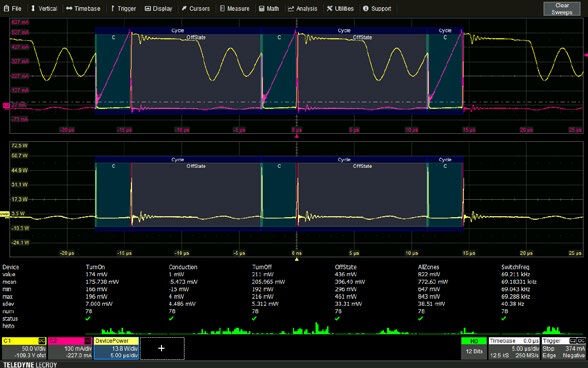Open the Utilities menu
The width and height of the screenshot is (588, 368).
[340, 8]
